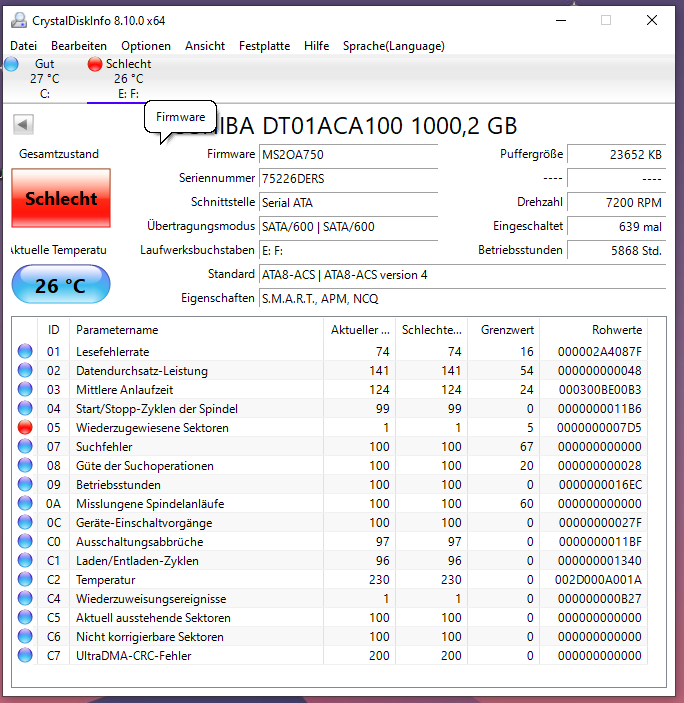Click the 26 °C temperature button
Image resolution: width=684 pixels, height=703 pixels.
tap(61, 285)
